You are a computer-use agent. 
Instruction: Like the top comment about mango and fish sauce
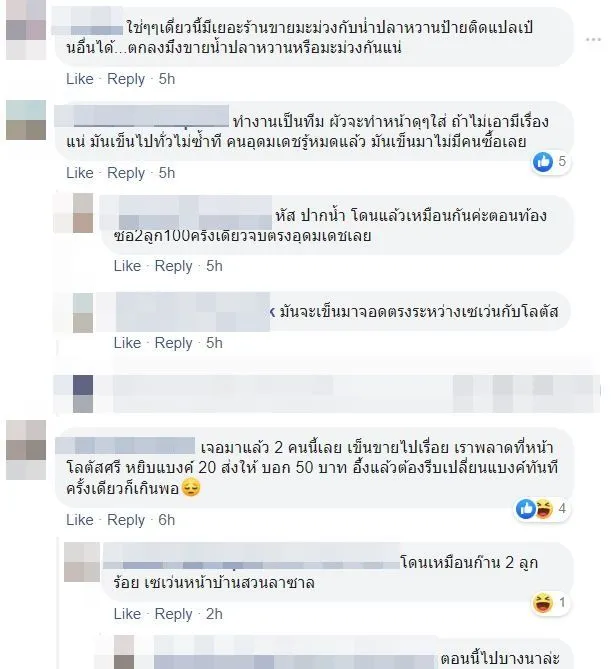coord(80,79)
